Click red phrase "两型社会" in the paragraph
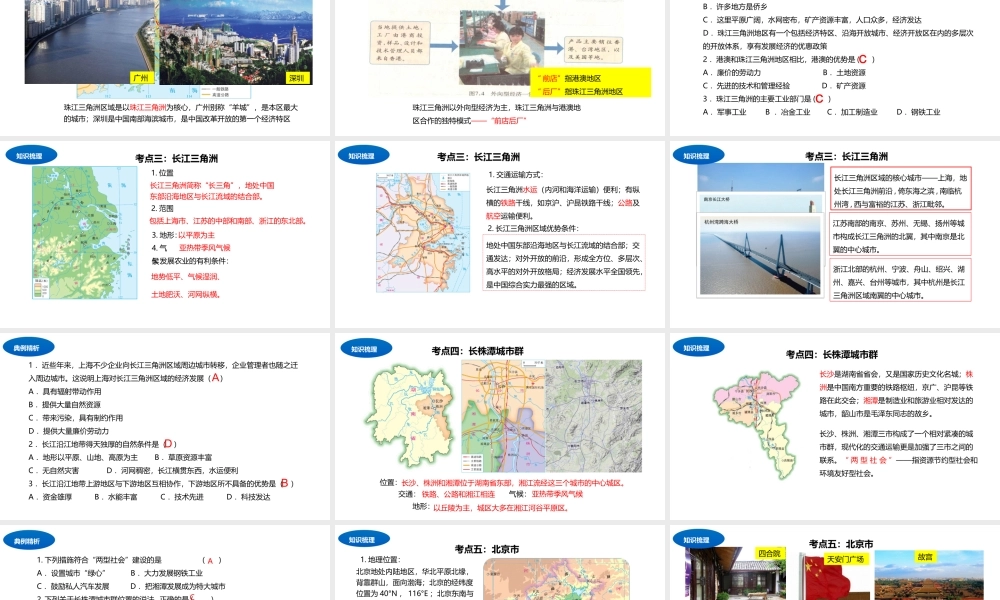 pos(868,460)
